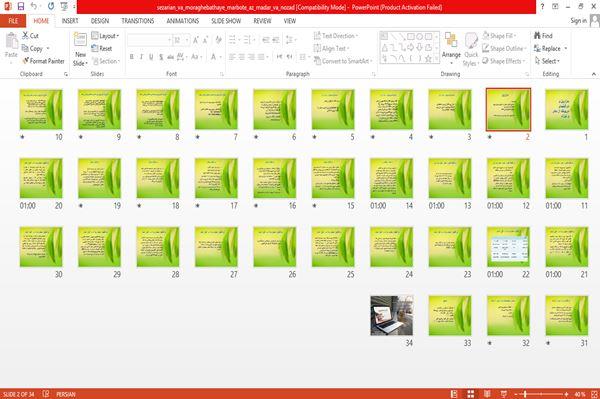Open the Text Direction dropdown
Screen dimensions: 600x399
336,36
